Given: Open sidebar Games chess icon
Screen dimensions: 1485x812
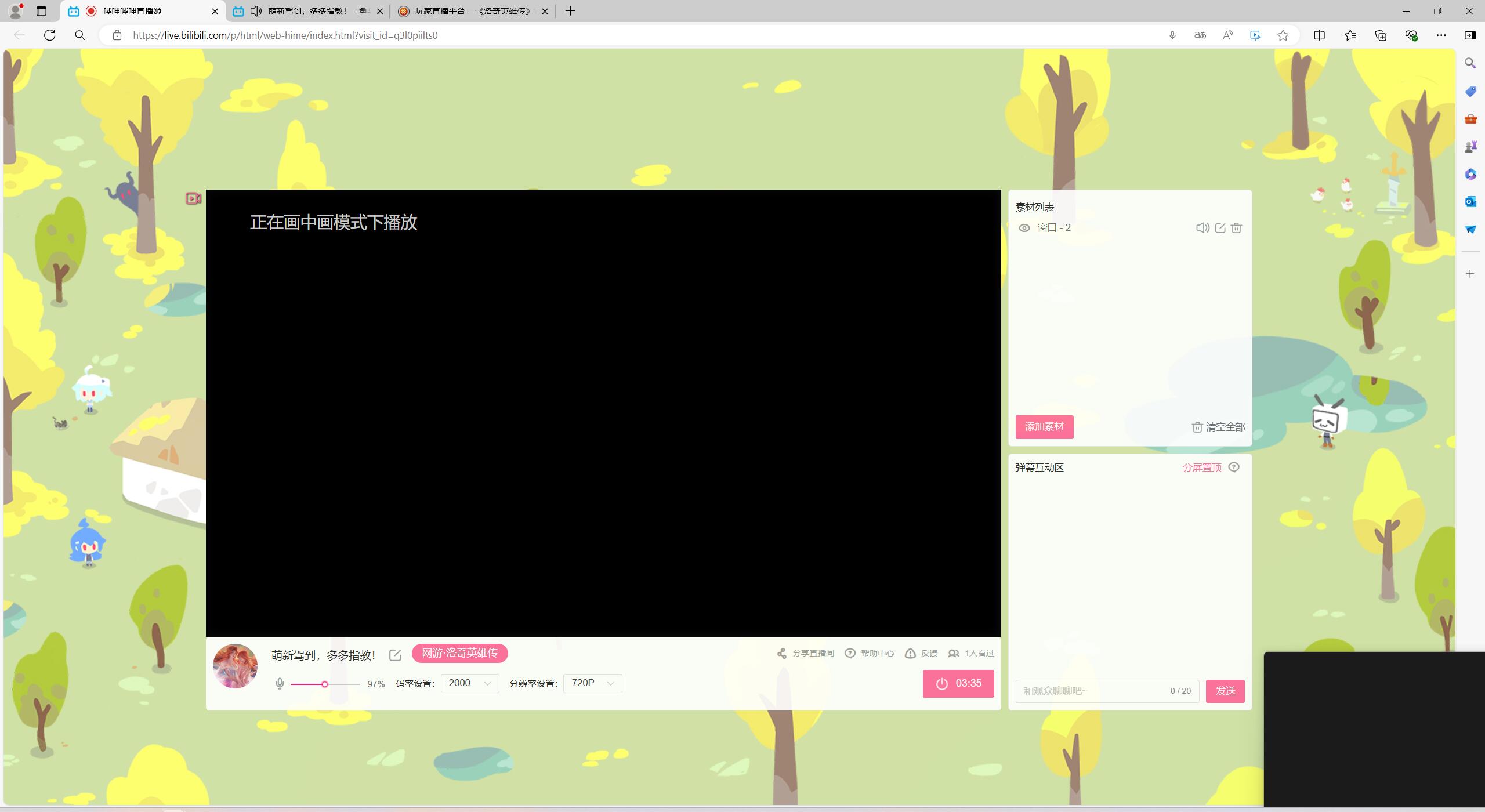Looking at the screenshot, I should [x=1470, y=146].
